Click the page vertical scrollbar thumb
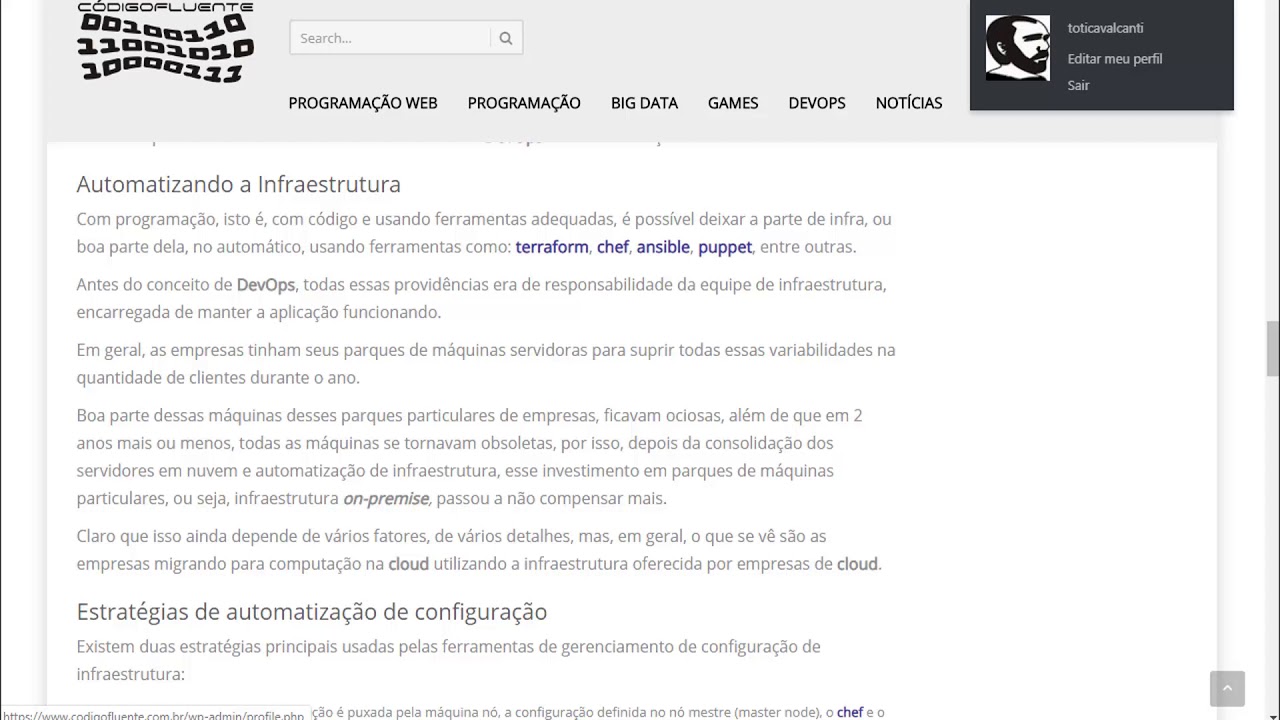Image resolution: width=1280 pixels, height=720 pixels. point(1272,349)
